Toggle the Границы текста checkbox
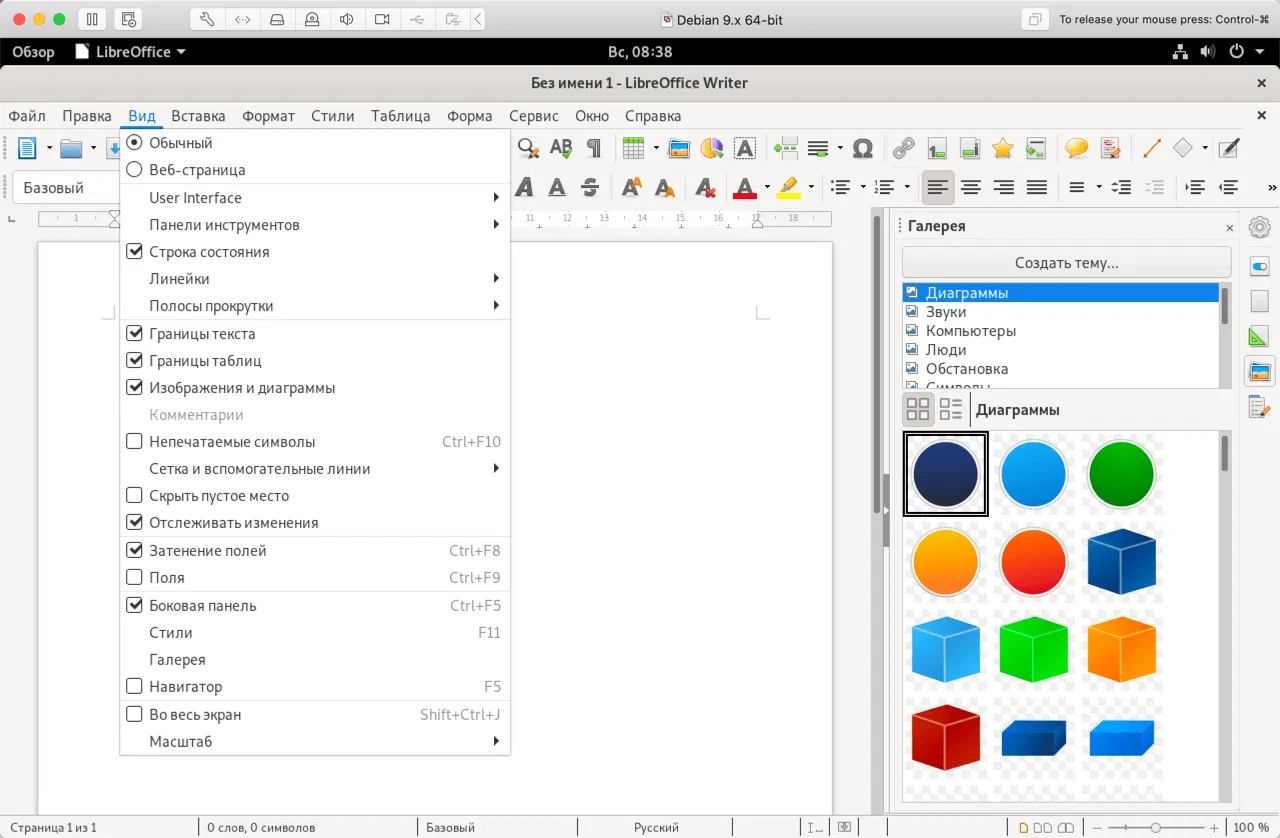 coord(315,334)
